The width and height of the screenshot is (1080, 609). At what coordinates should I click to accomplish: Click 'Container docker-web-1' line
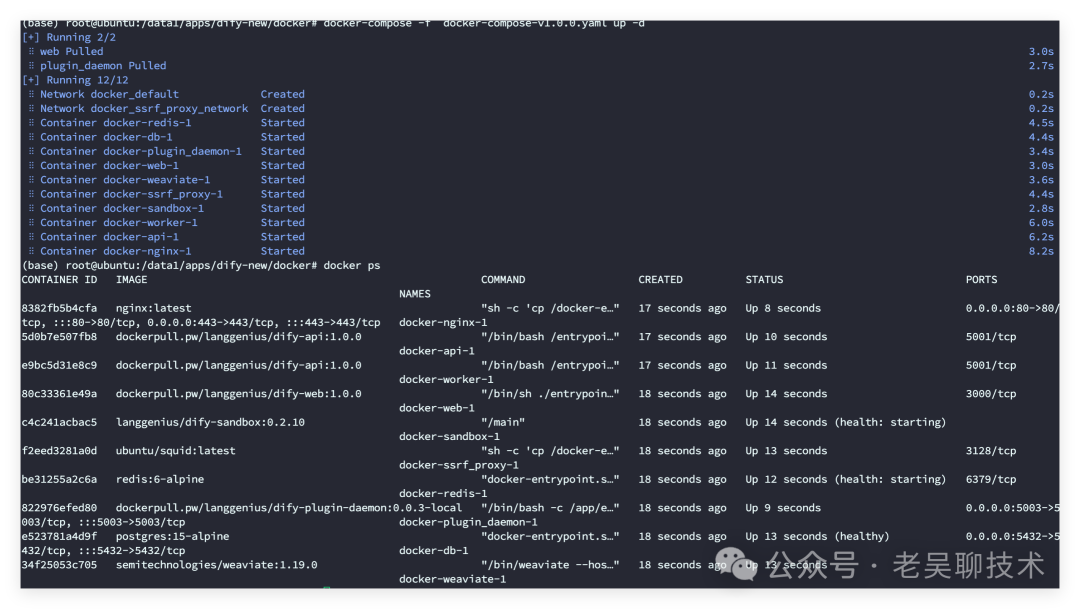pyautogui.click(x=110, y=165)
